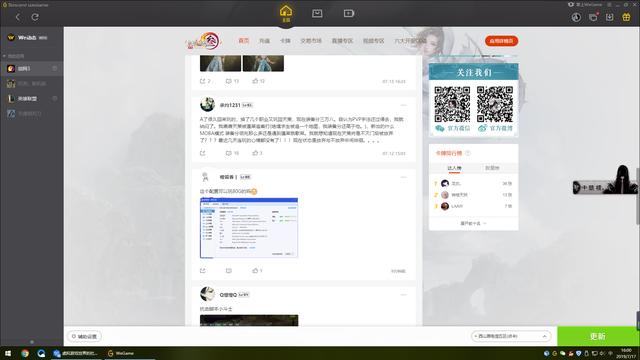Screen dimensions: 640x360
Task: Open the 首页 nav tab
Action: click(244, 41)
